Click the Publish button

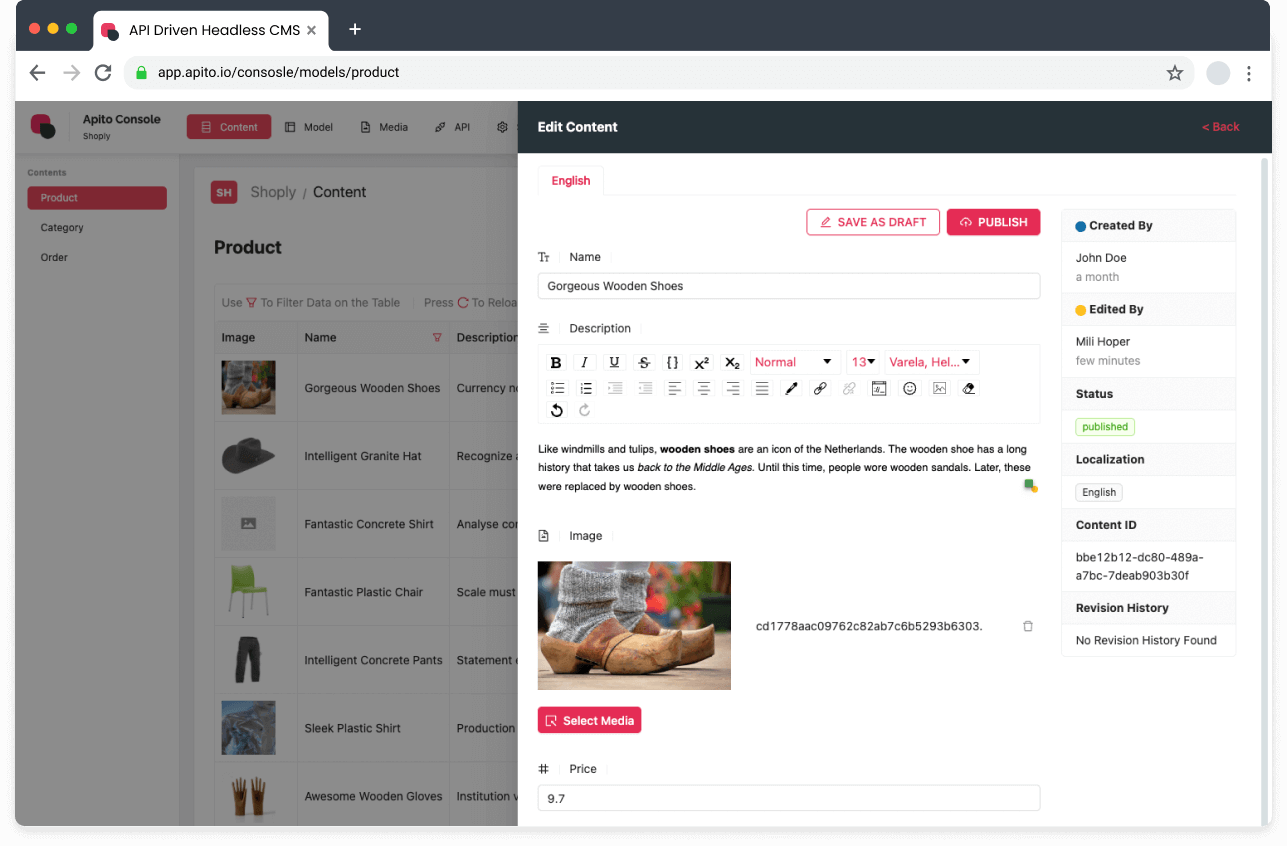coord(993,222)
